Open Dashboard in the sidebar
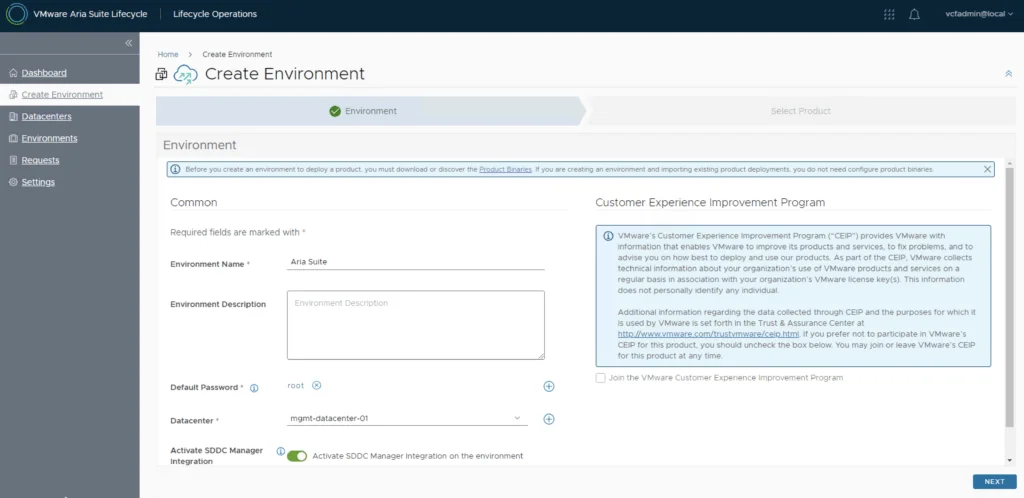The width and height of the screenshot is (1024, 498). pyautogui.click(x=44, y=72)
